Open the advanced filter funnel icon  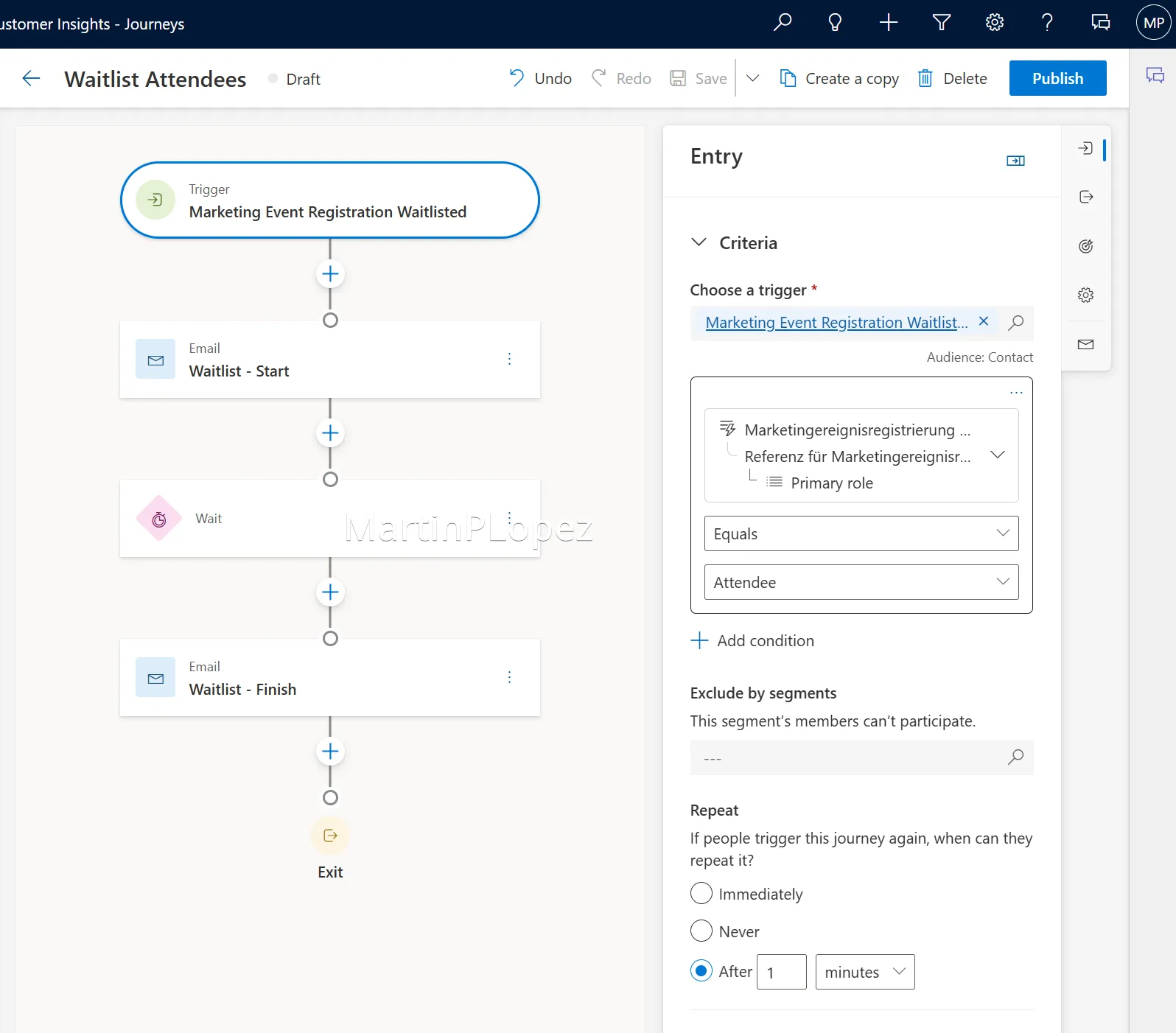point(942,23)
